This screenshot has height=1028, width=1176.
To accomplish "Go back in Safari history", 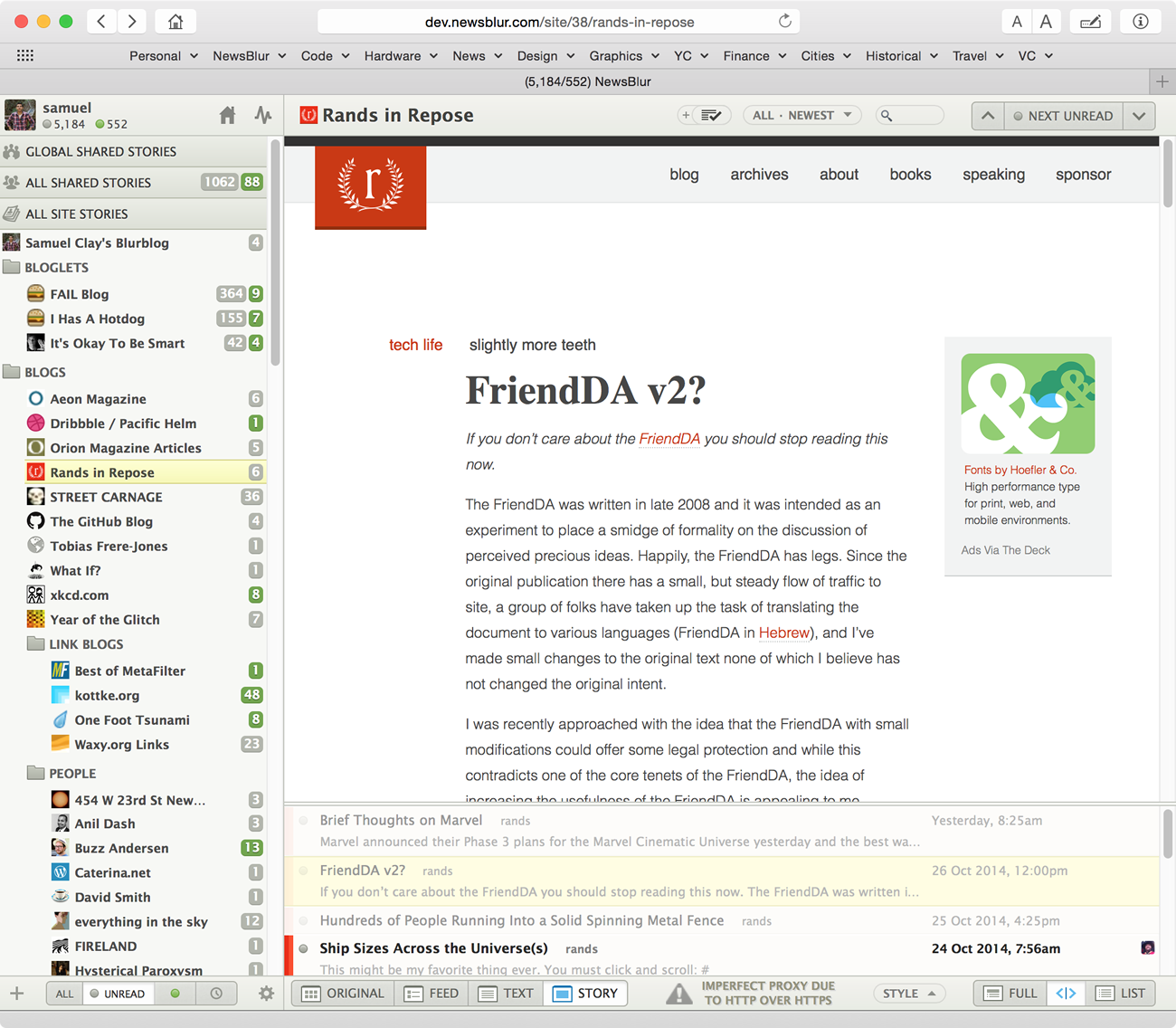I will tap(101, 22).
